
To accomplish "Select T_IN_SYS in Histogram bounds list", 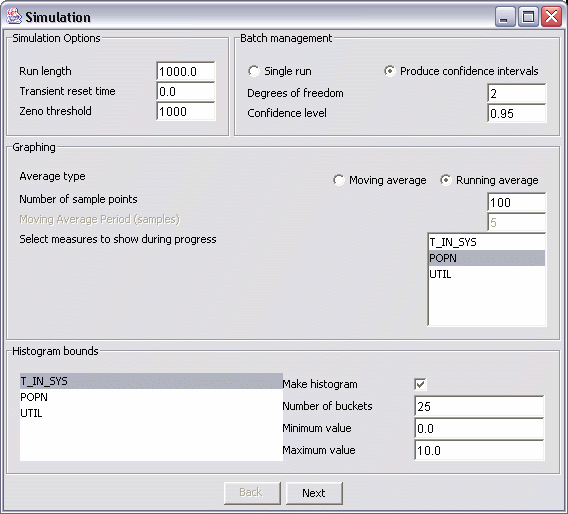I will (x=151, y=381).
